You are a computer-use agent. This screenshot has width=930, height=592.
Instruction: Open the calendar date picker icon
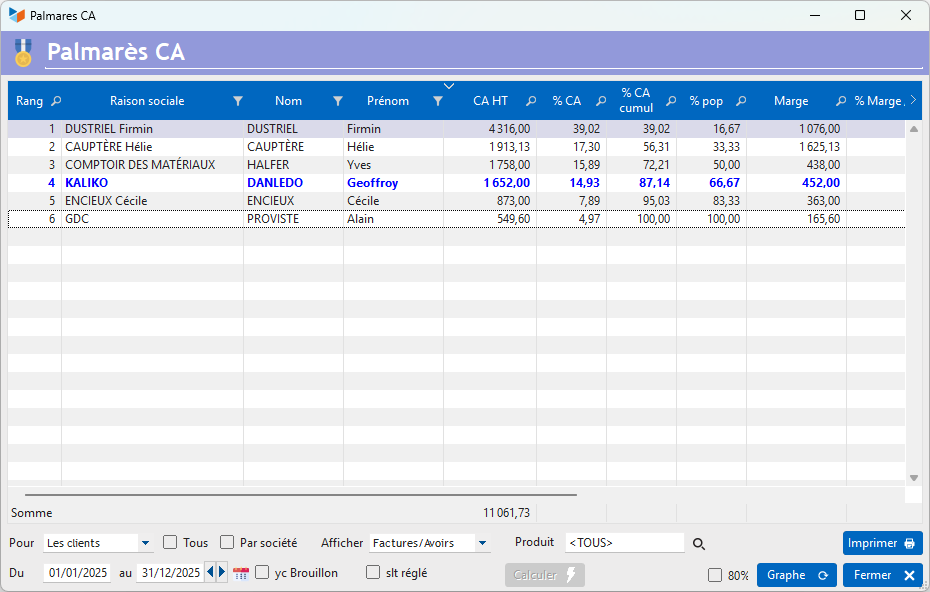tap(241, 573)
